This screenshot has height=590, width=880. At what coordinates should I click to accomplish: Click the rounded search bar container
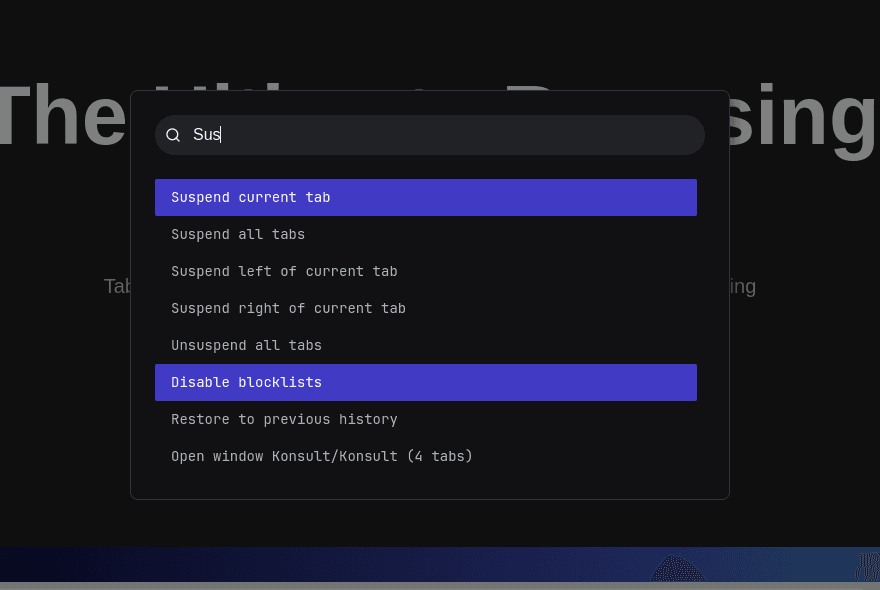(x=430, y=134)
